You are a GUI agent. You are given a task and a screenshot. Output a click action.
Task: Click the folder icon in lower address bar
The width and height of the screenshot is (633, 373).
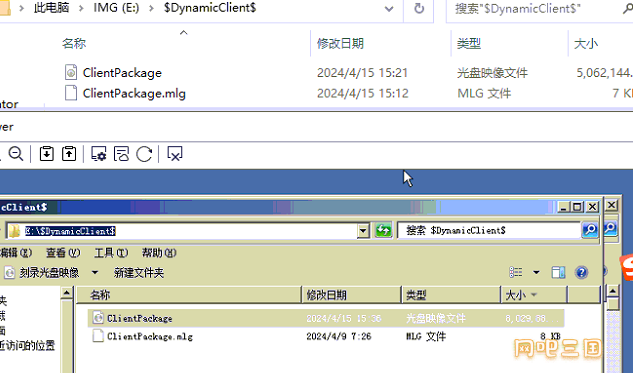(15, 231)
